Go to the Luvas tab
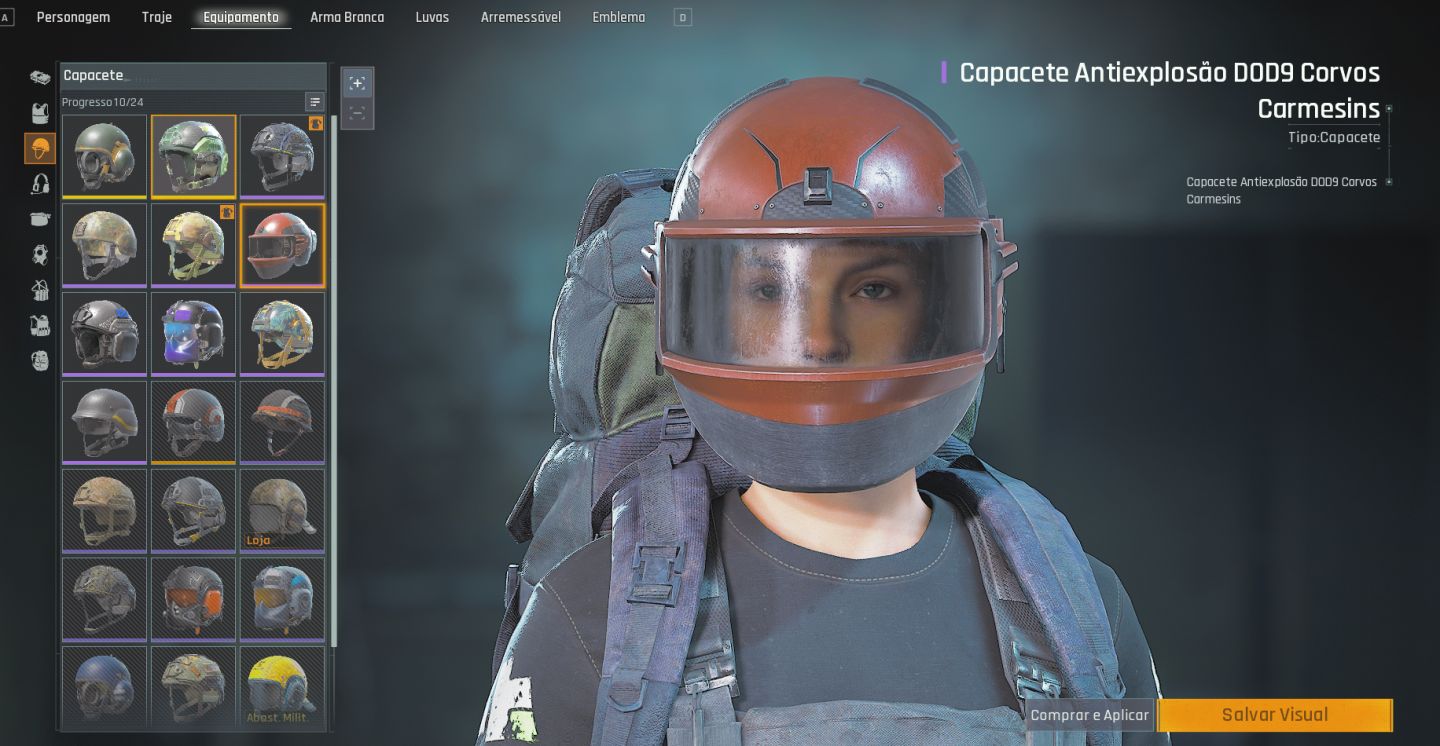The width and height of the screenshot is (1440, 746). 432,17
